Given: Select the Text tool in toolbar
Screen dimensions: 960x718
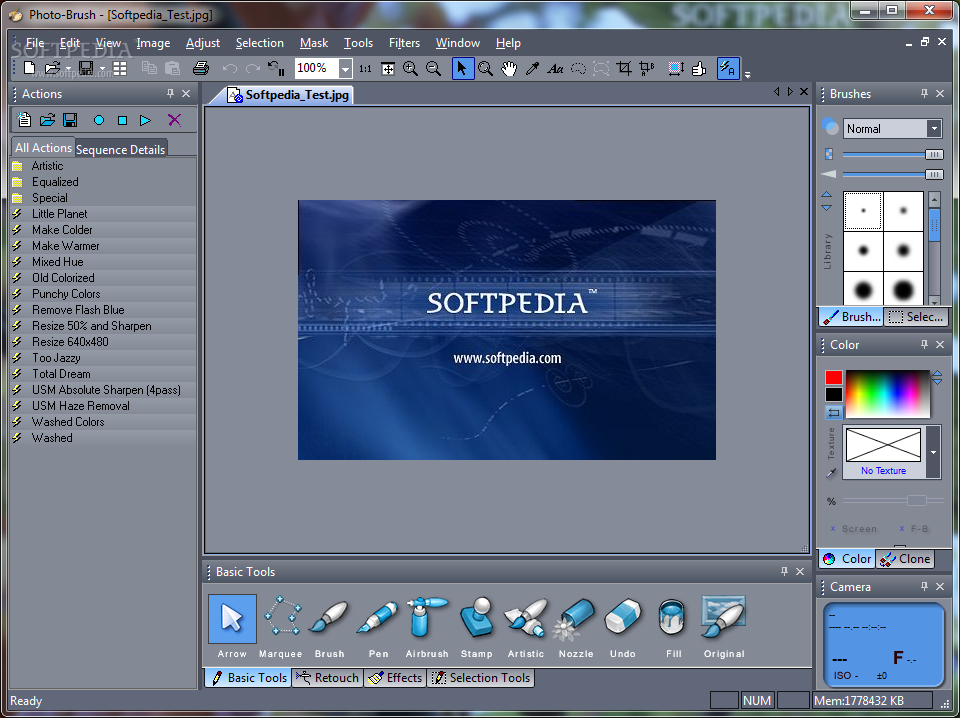Looking at the screenshot, I should (x=555, y=69).
